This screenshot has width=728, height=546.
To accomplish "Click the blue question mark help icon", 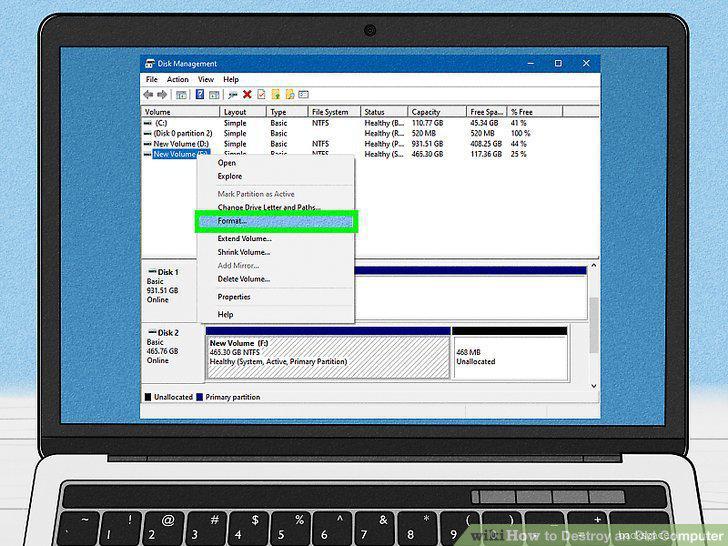I will click(x=200, y=95).
